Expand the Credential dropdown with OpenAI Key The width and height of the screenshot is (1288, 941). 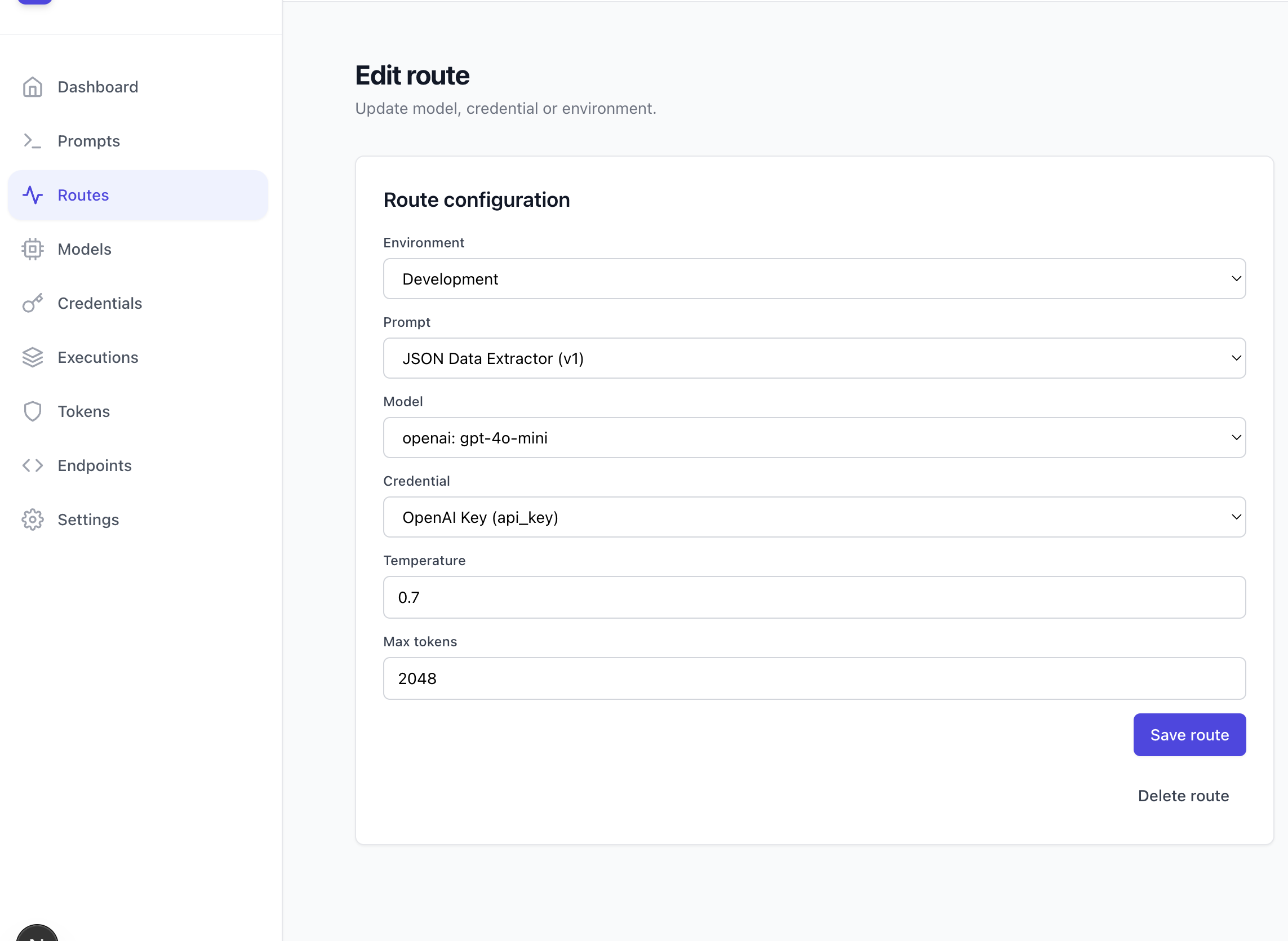tap(814, 517)
